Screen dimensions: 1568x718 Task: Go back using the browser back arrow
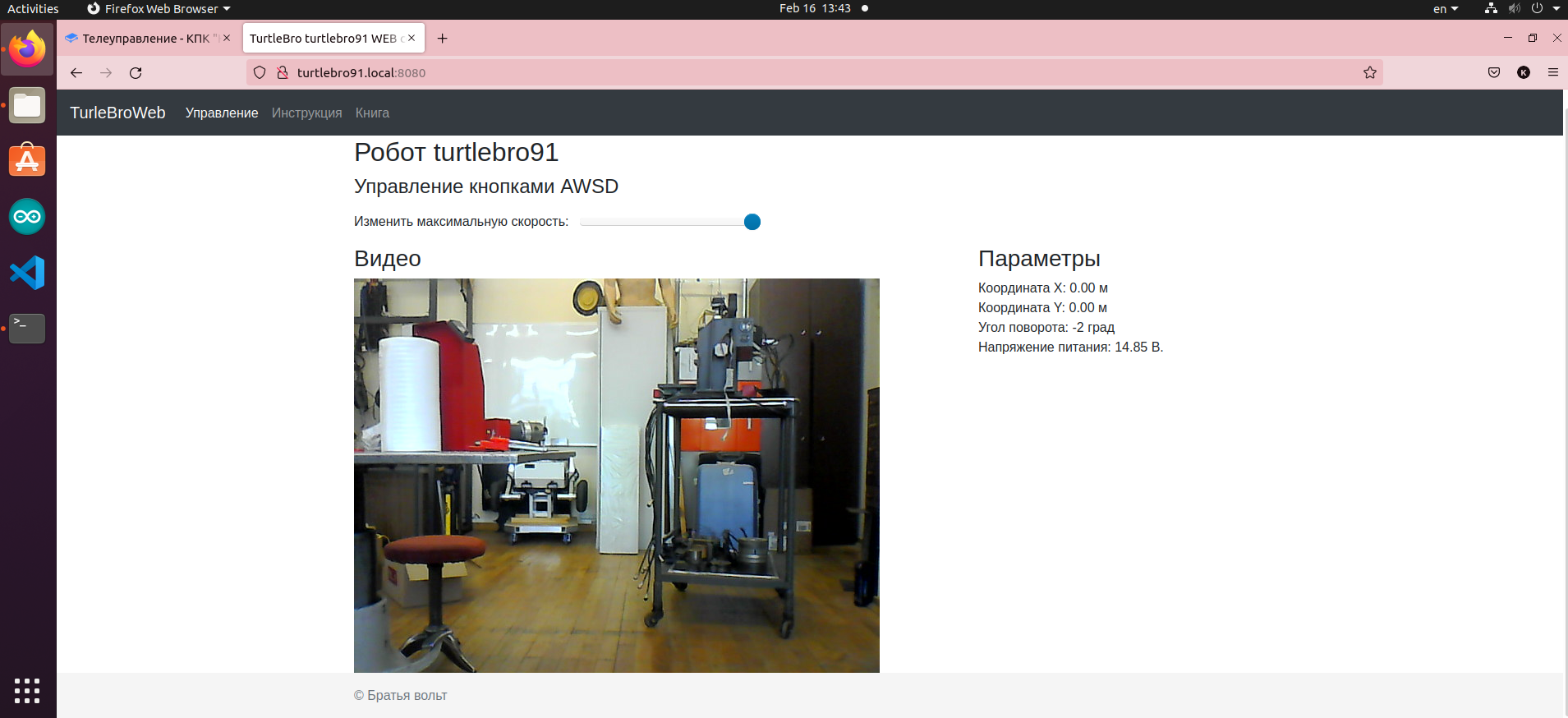coord(76,73)
